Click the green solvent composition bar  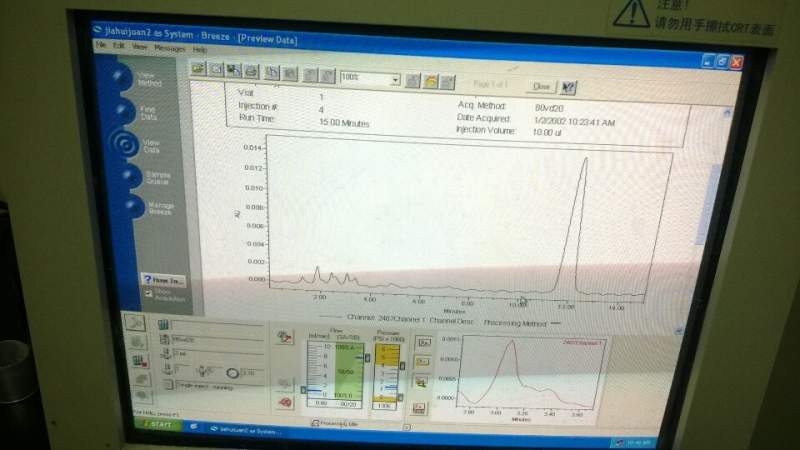[x=349, y=371]
